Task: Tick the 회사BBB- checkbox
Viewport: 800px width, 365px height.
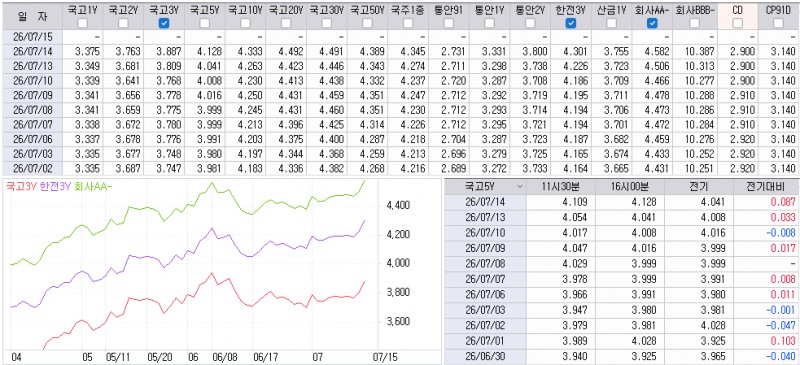Action: (x=694, y=23)
